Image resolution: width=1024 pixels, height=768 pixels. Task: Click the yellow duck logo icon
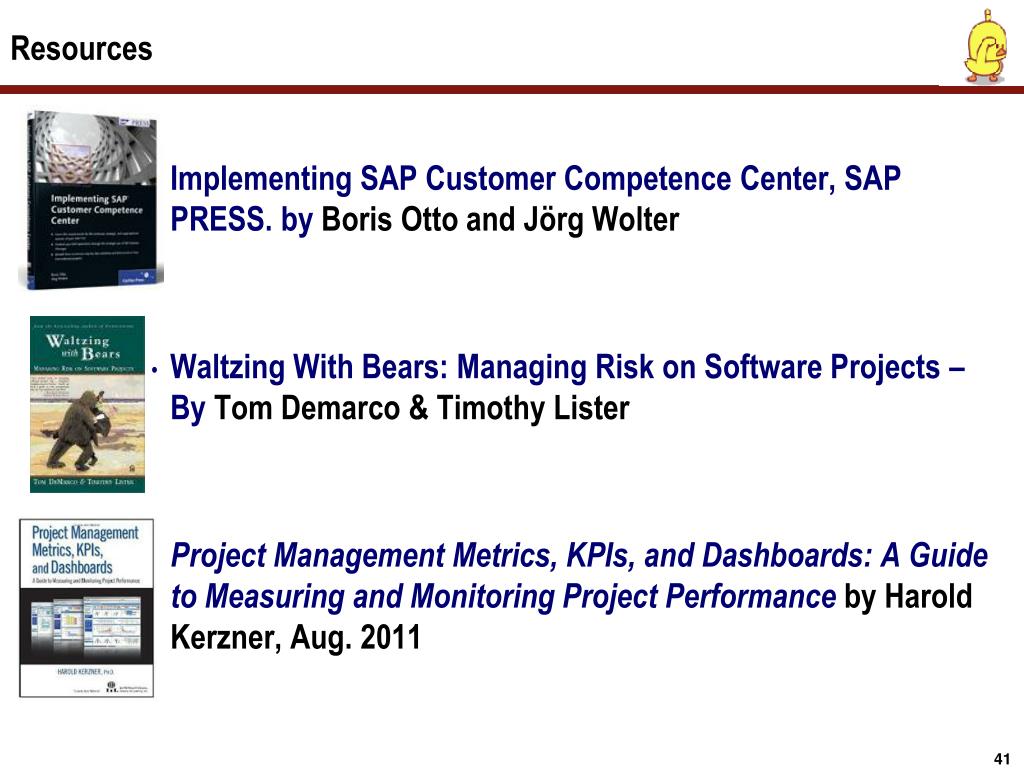(x=986, y=46)
